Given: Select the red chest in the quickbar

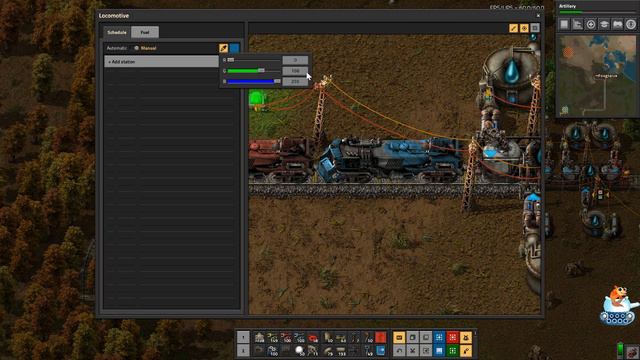Looking at the screenshot, I should (380, 337).
